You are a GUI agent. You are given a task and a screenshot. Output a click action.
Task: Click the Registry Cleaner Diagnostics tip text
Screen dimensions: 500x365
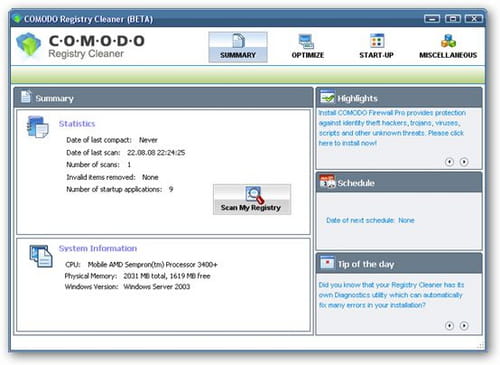(x=391, y=295)
